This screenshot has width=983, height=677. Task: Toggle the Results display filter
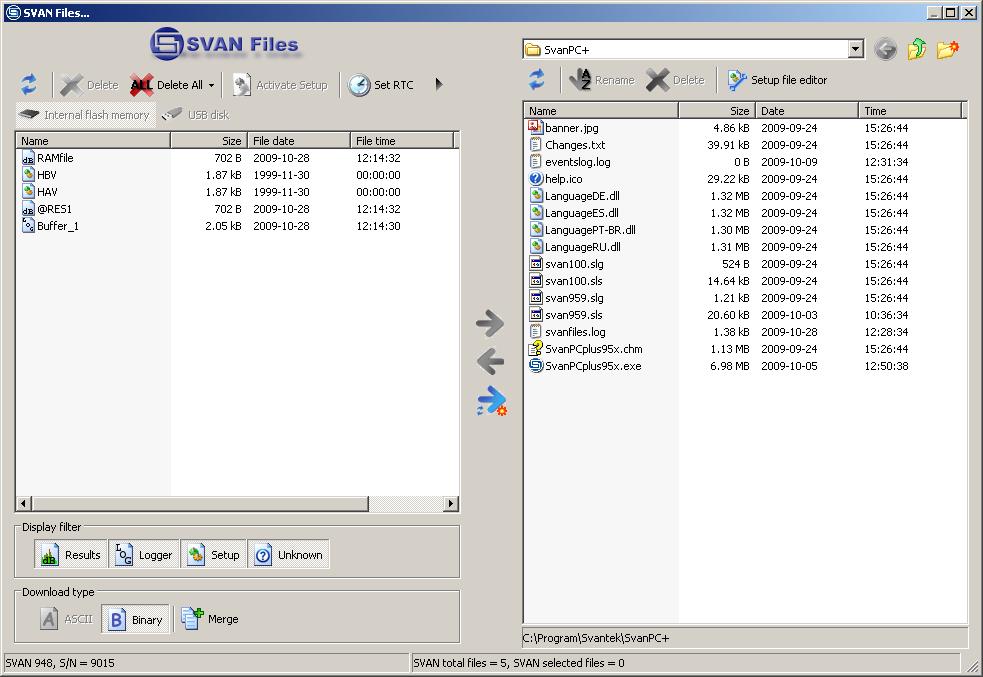(71, 555)
